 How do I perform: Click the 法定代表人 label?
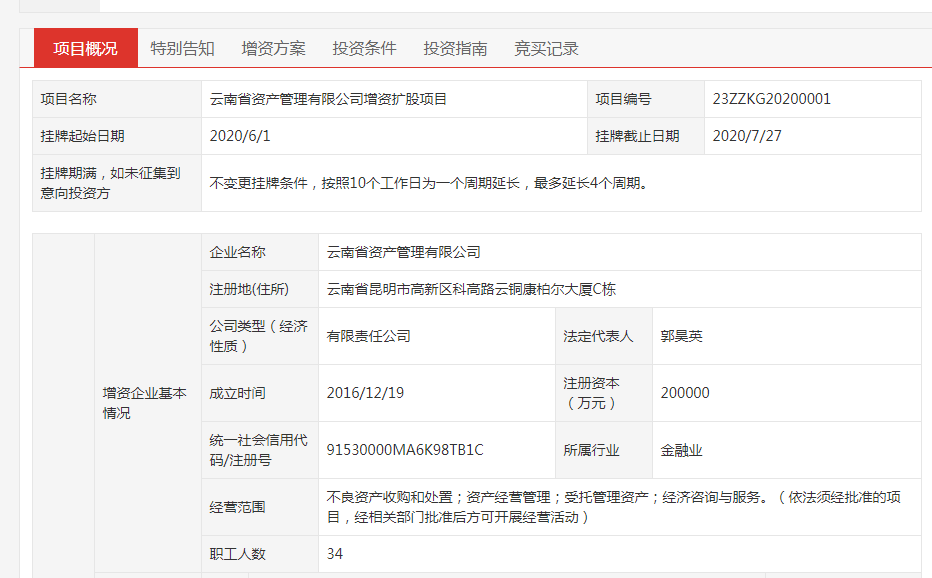click(x=599, y=337)
